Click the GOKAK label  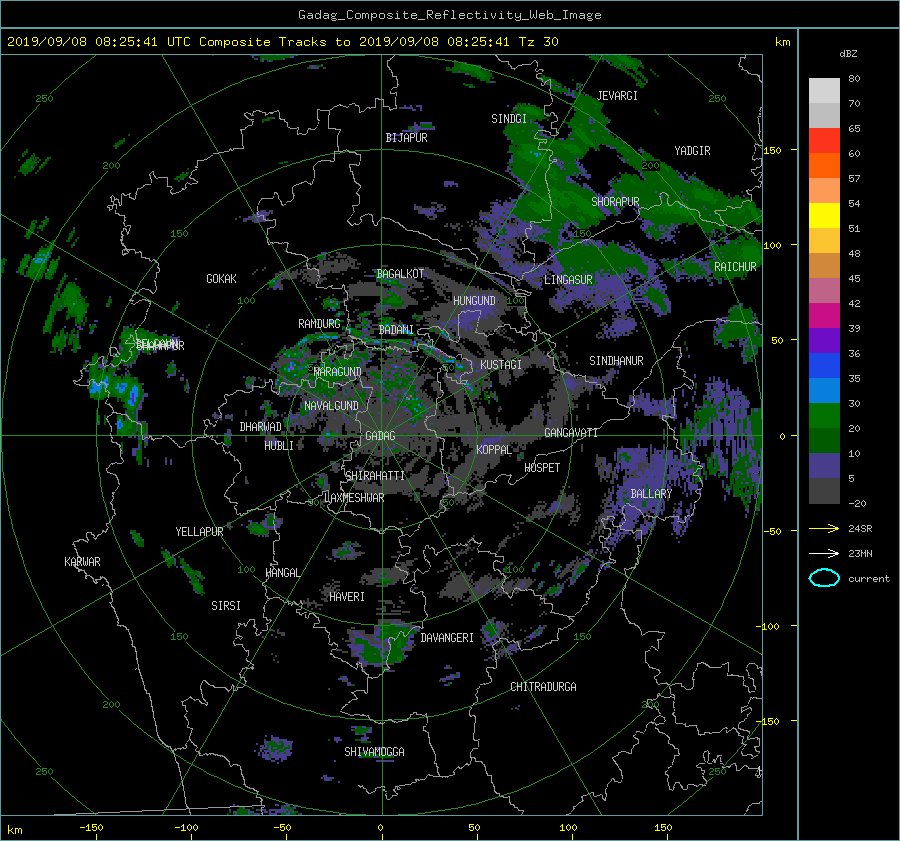click(222, 279)
